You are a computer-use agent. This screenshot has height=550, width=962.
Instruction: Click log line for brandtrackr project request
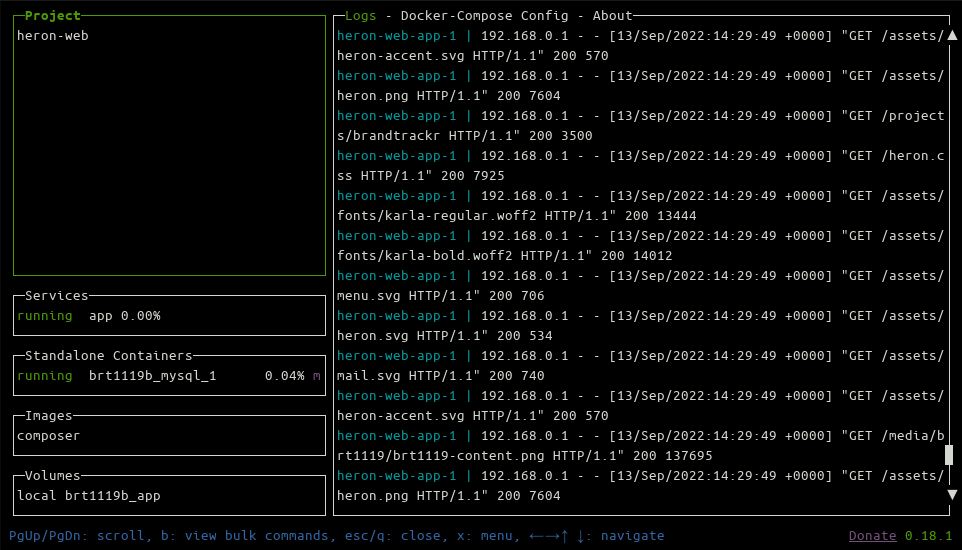coord(641,126)
